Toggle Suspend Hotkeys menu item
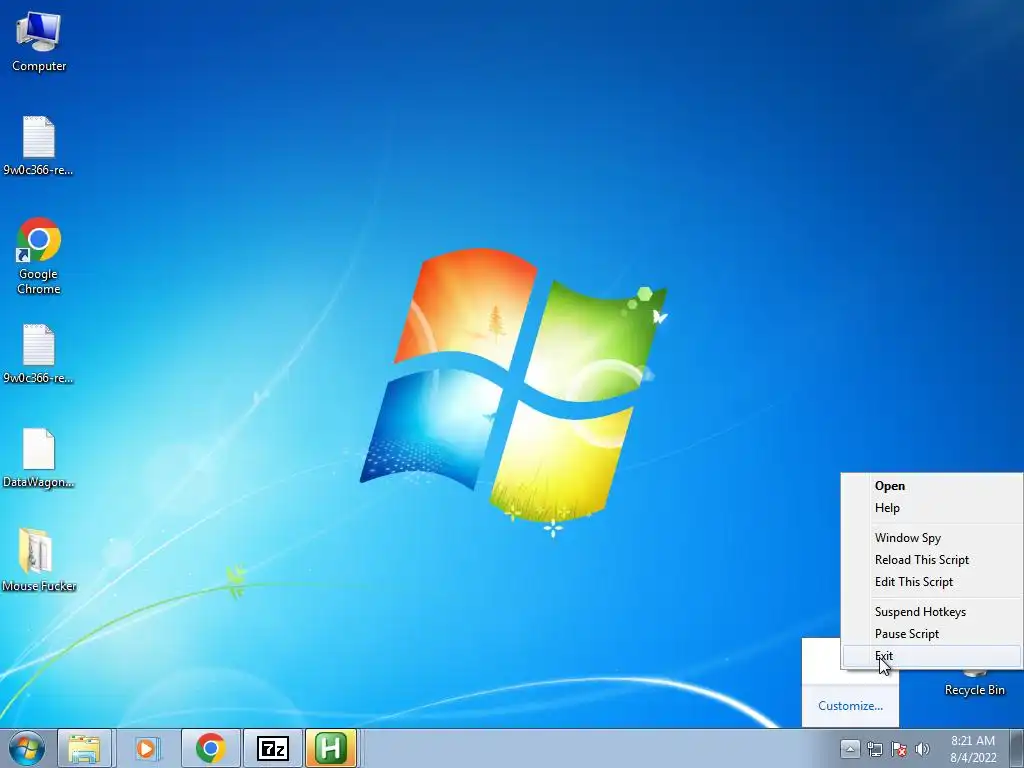This screenshot has width=1024, height=768. [x=931, y=612]
